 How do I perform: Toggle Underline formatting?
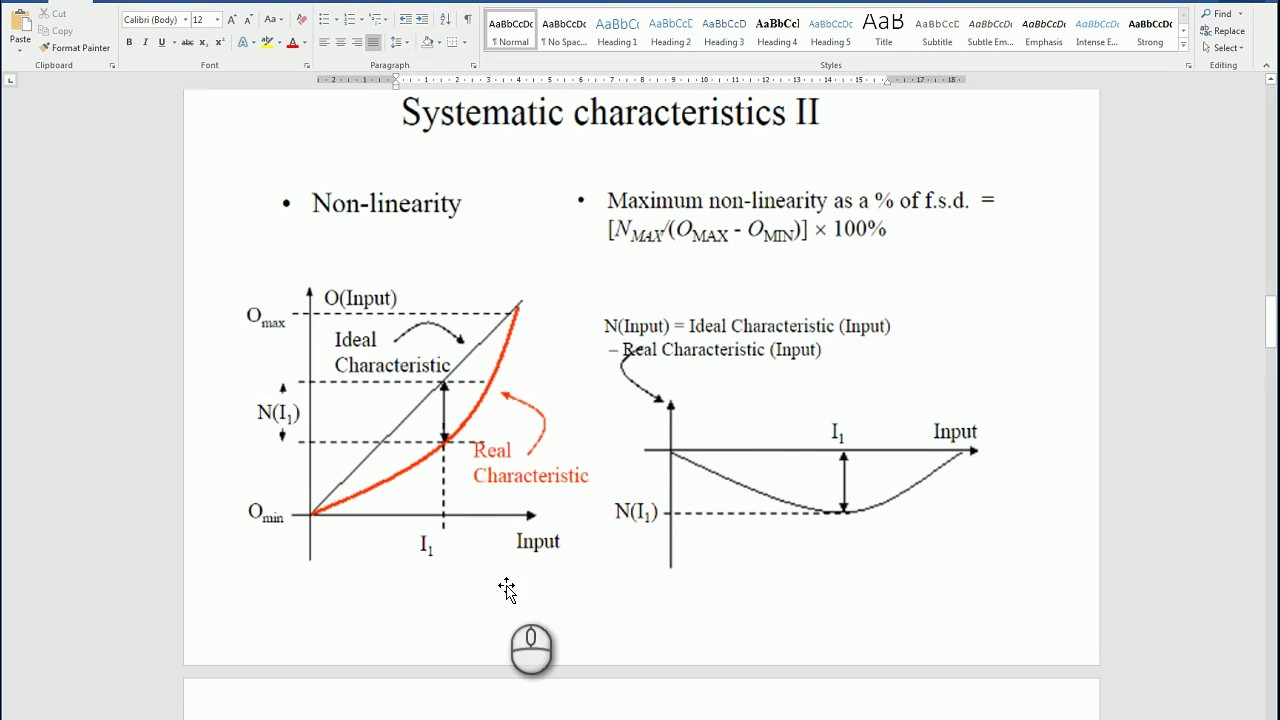[x=161, y=43]
